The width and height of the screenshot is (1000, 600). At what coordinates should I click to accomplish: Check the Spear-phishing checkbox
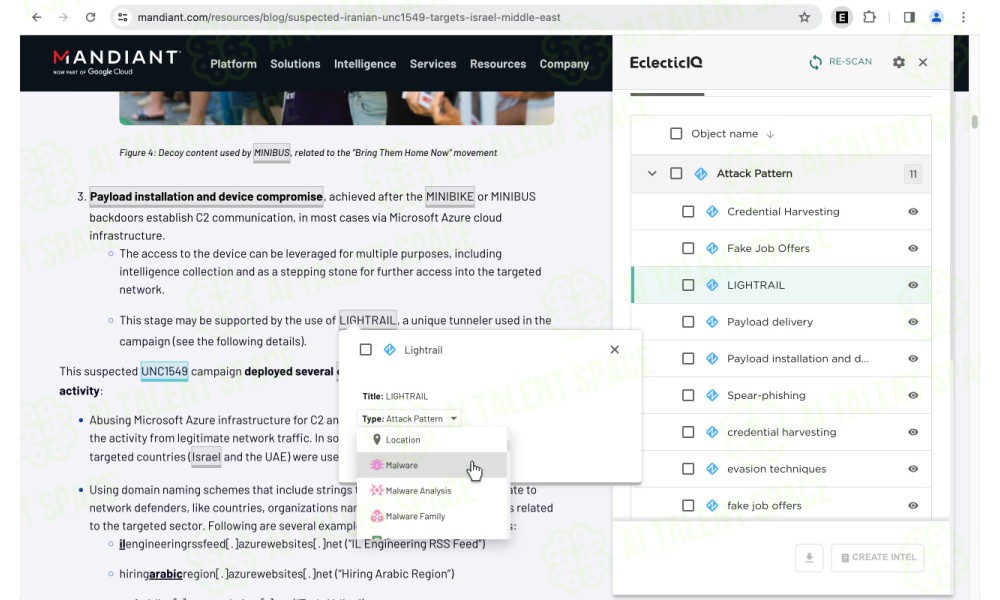click(x=688, y=395)
